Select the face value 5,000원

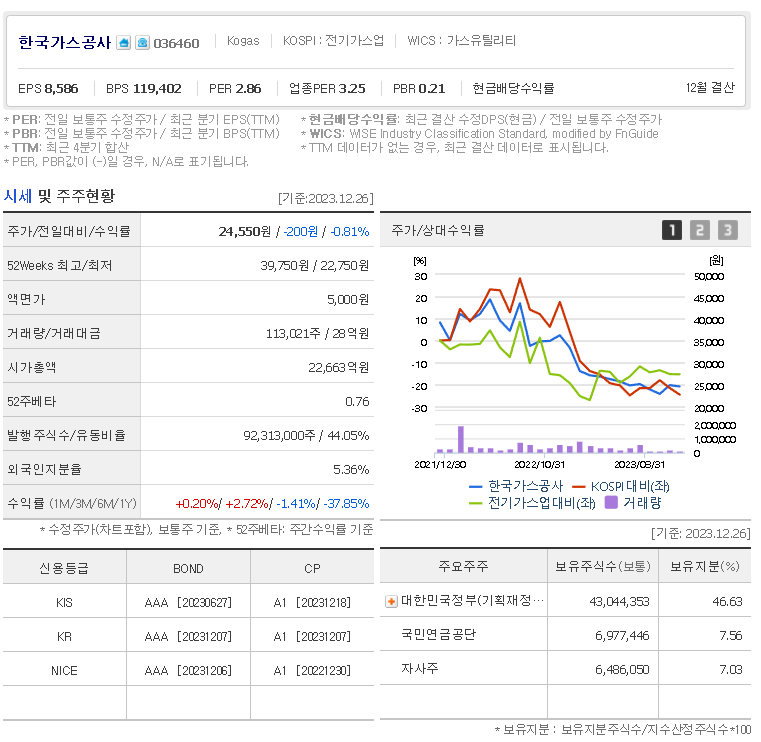348,299
